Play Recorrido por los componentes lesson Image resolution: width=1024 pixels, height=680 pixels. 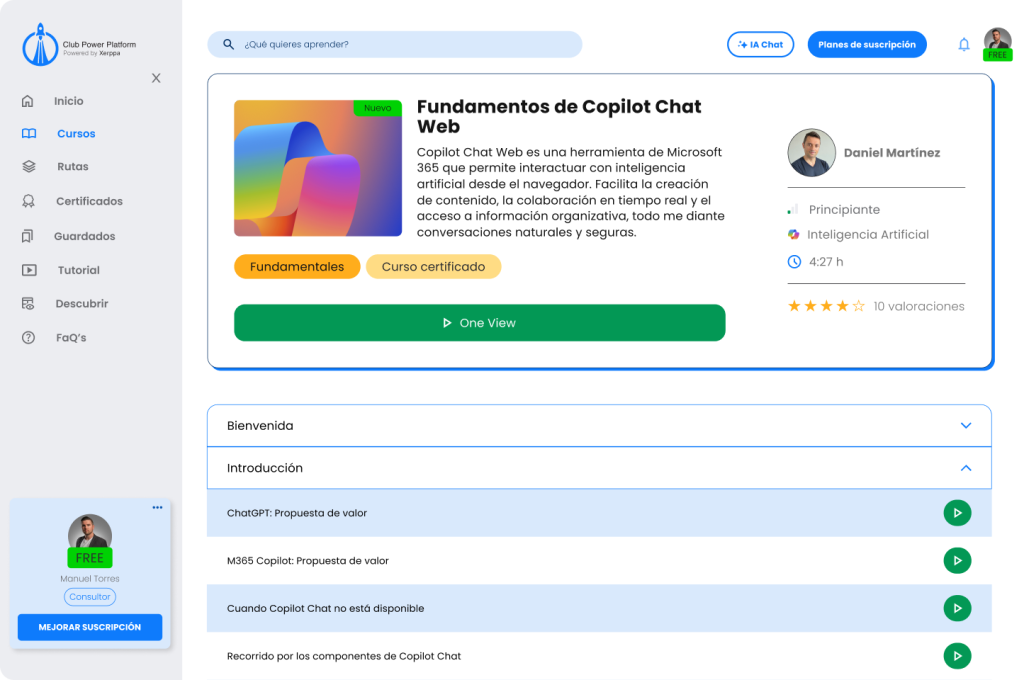point(957,656)
